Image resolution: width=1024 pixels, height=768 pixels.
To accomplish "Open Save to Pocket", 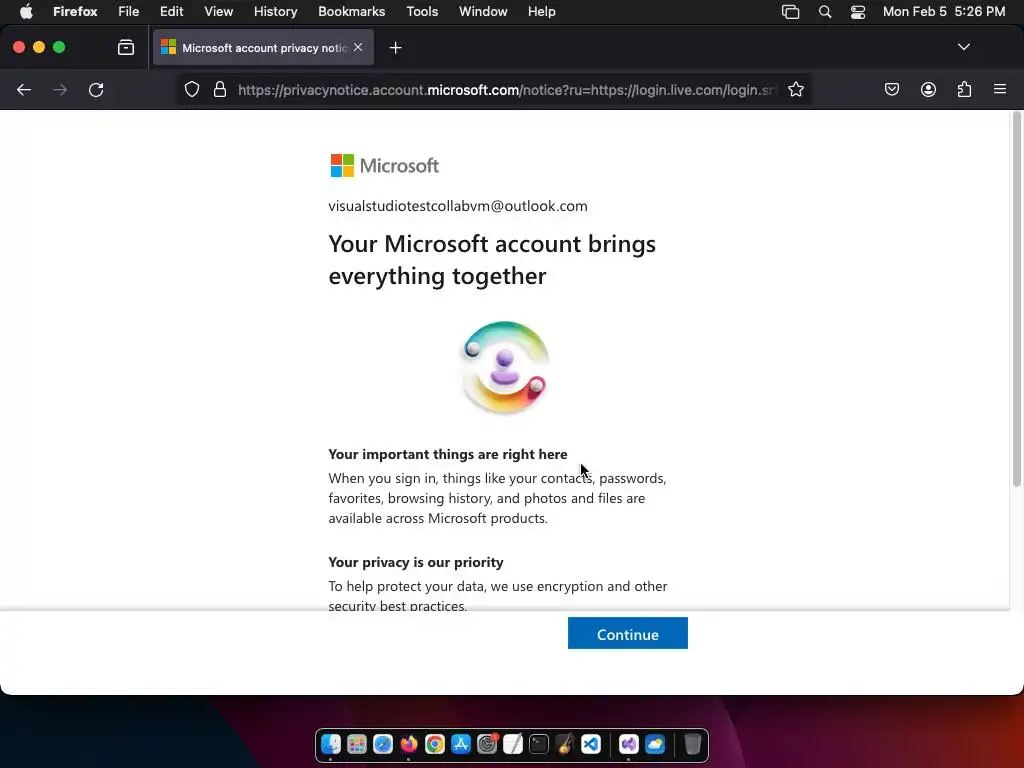I will [x=891, y=89].
